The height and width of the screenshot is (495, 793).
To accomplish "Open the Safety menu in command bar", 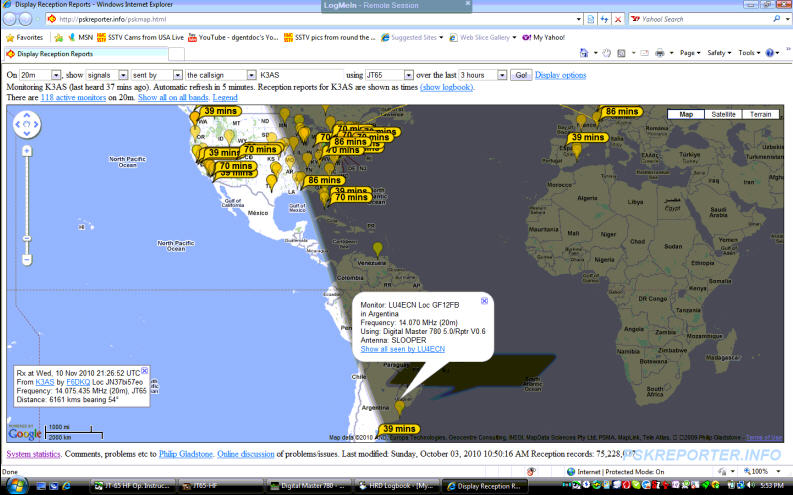I will [x=718, y=53].
